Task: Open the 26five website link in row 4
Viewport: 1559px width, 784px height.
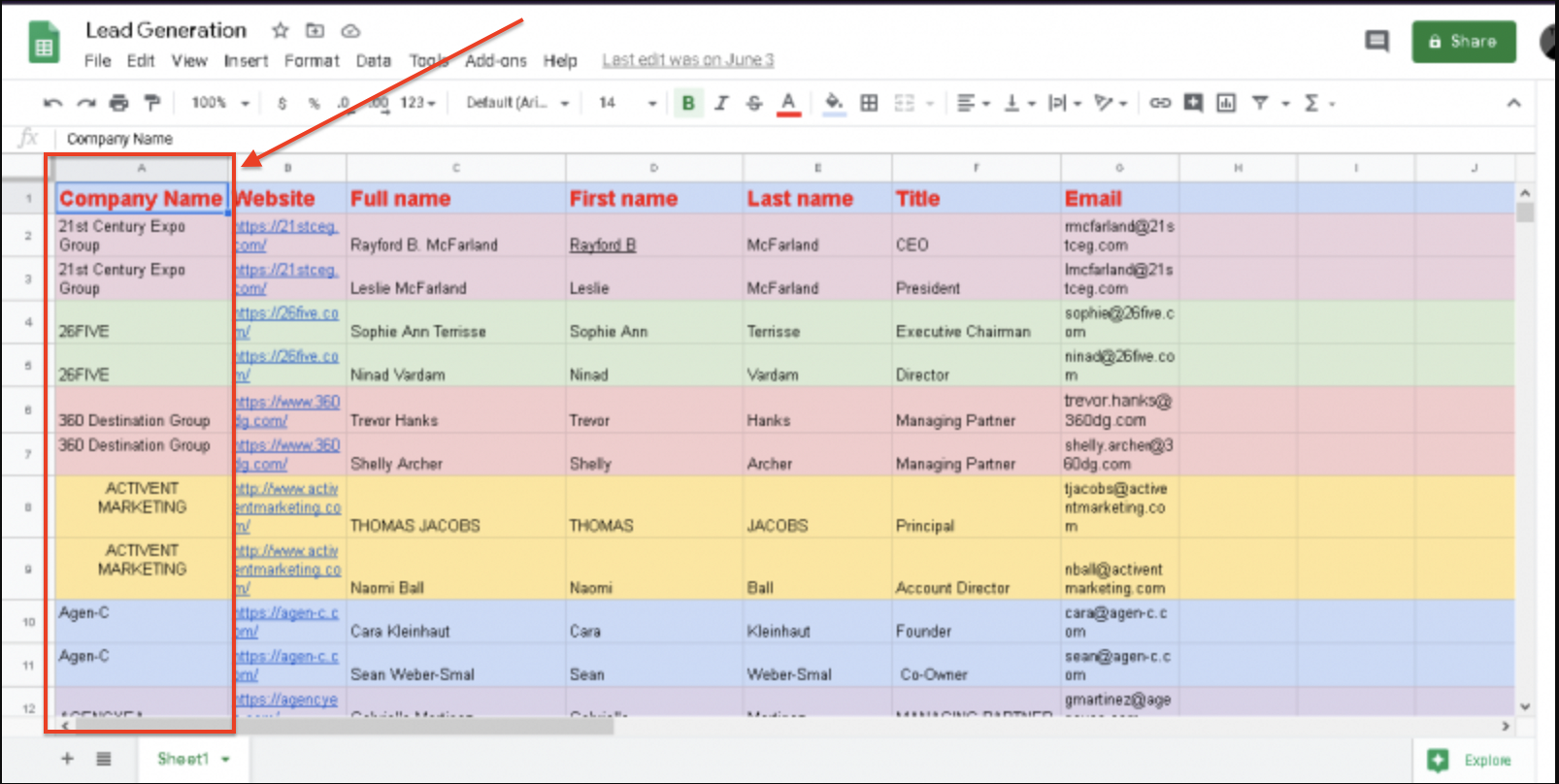Action: click(286, 322)
